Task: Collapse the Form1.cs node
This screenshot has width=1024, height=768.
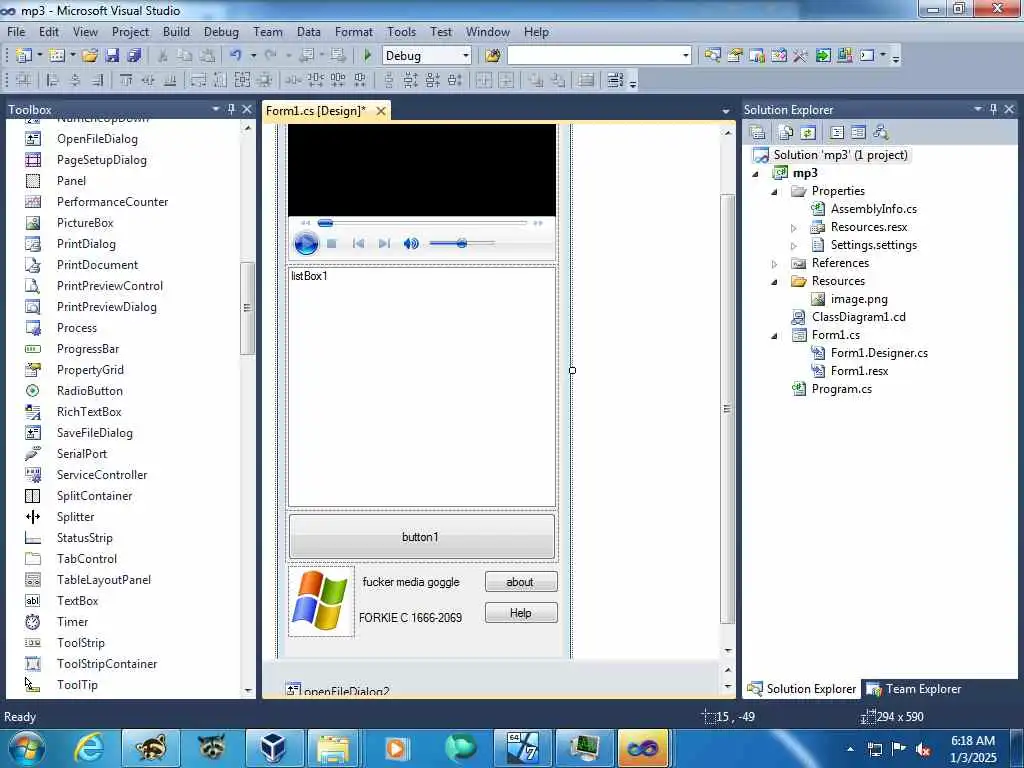Action: point(774,336)
